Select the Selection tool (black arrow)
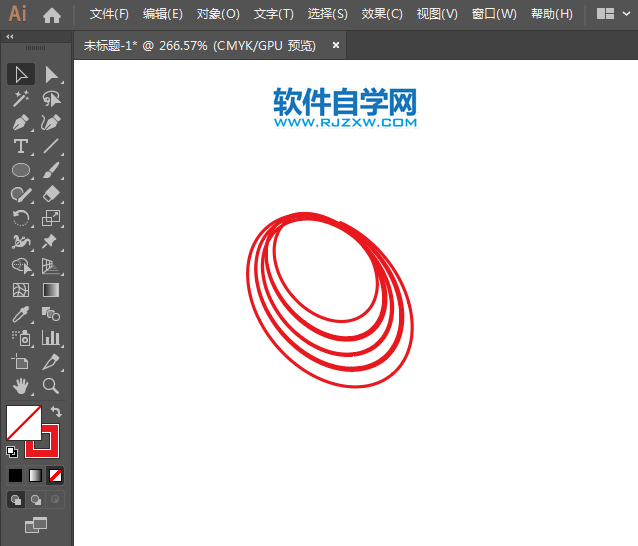 click(21, 74)
